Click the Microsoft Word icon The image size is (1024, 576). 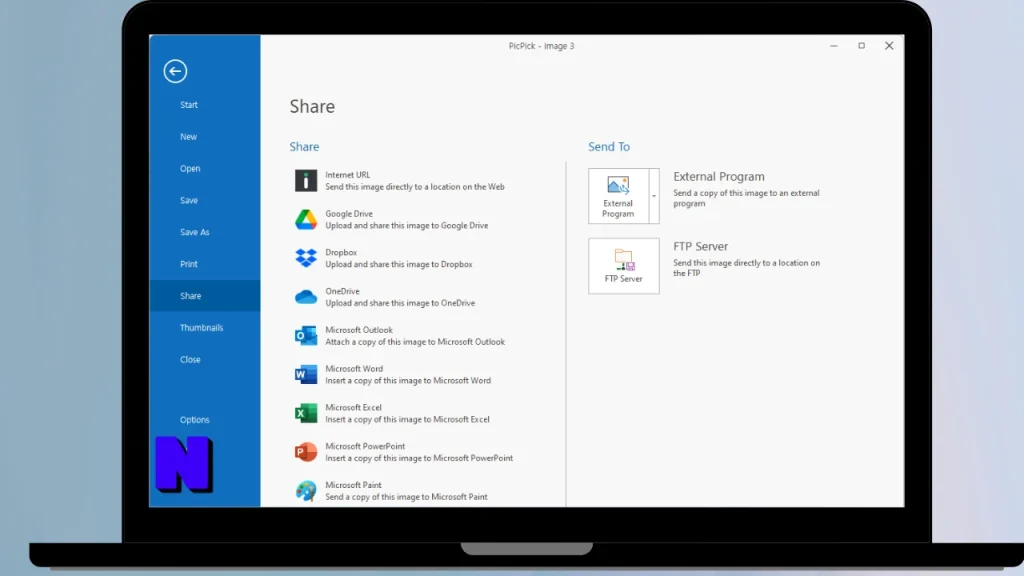(x=306, y=374)
